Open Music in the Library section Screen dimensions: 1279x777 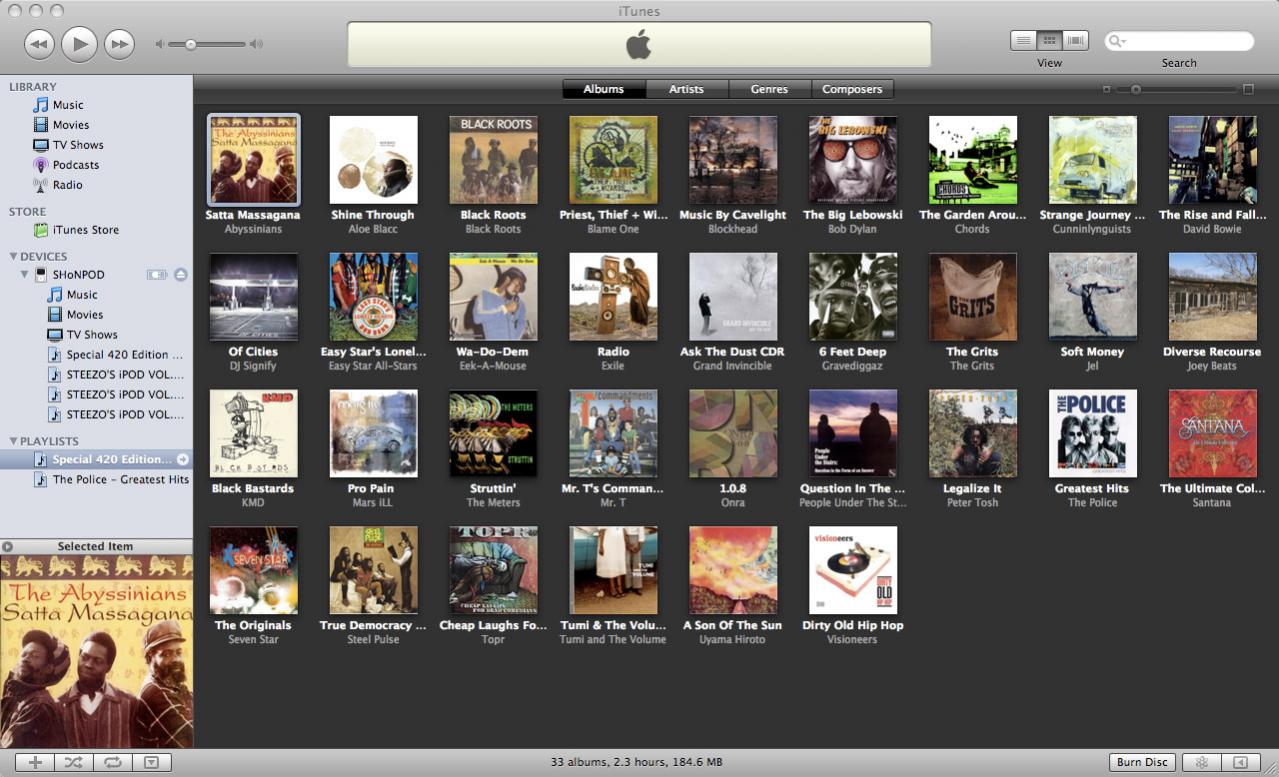click(x=68, y=105)
